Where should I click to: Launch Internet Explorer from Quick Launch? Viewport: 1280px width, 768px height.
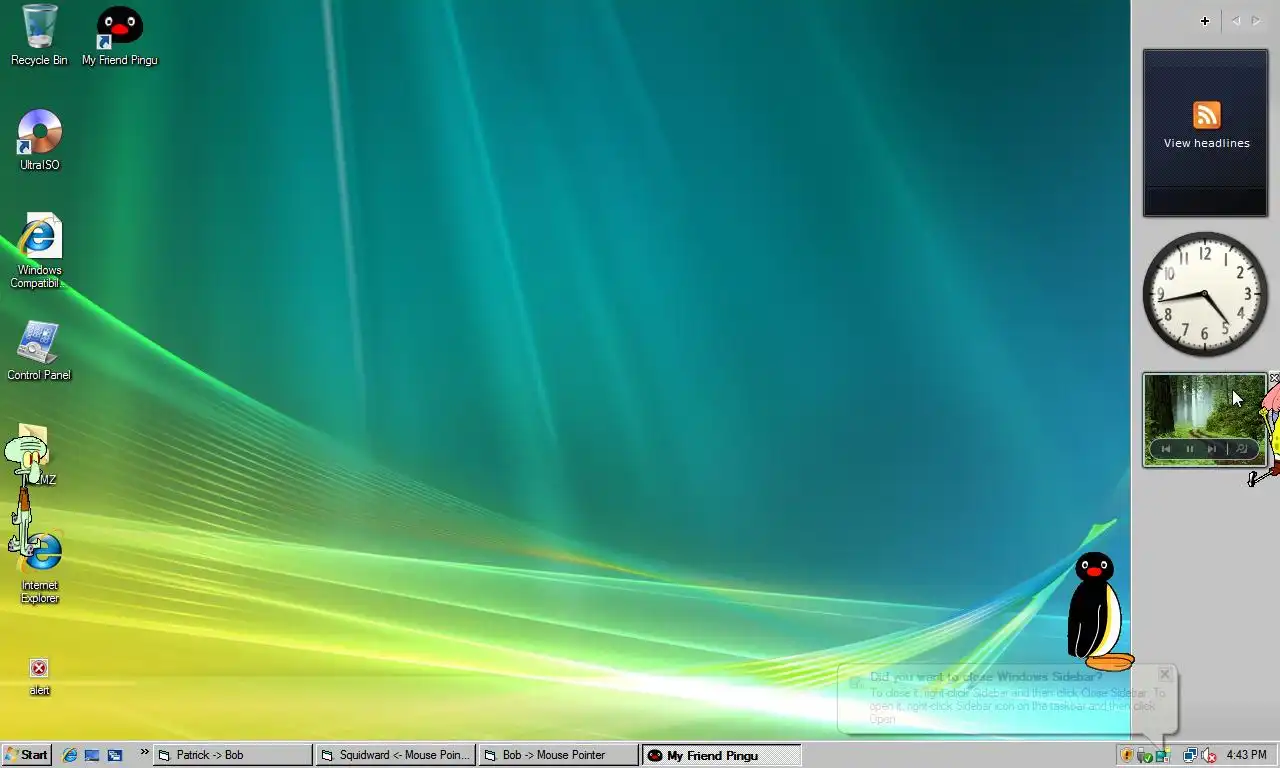click(x=69, y=755)
